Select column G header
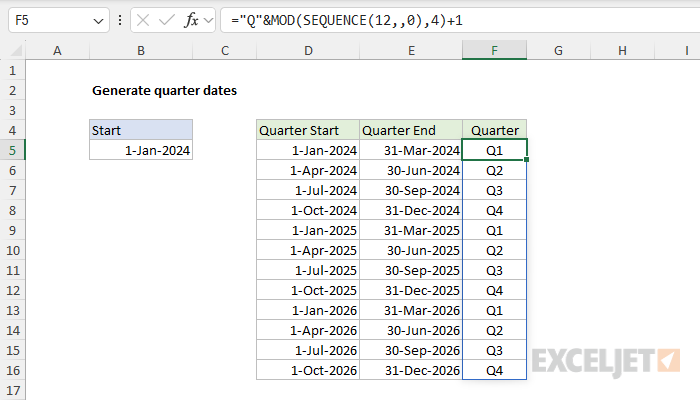This screenshot has width=700, height=400. [558, 50]
